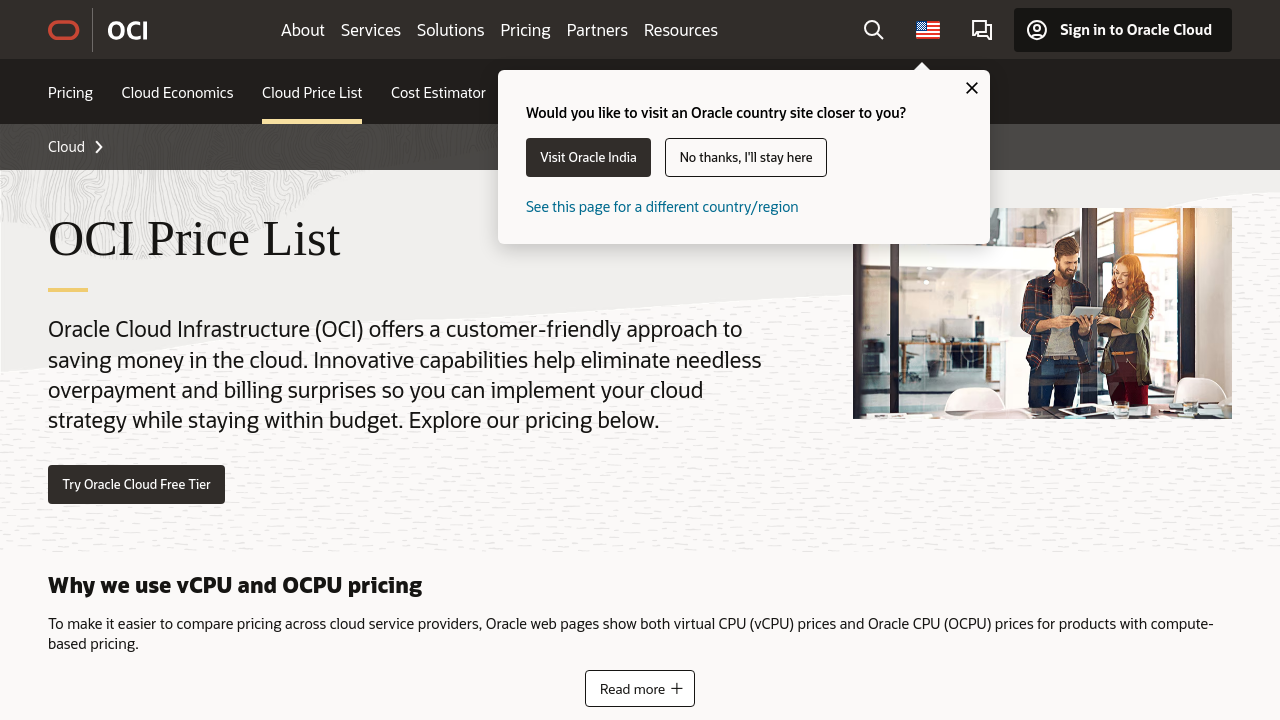1280x720 pixels.
Task: Click Sign in to Oracle Cloud
Action: [1122, 30]
